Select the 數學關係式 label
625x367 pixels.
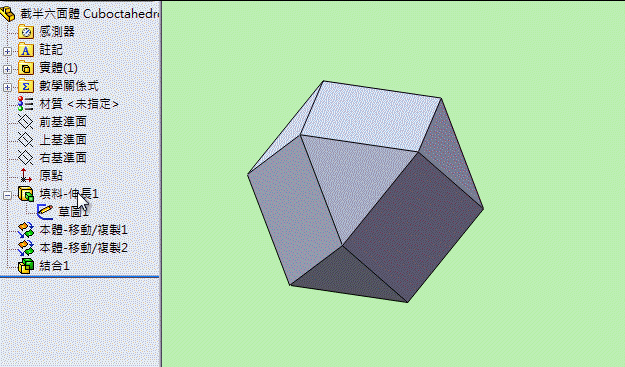point(69,86)
